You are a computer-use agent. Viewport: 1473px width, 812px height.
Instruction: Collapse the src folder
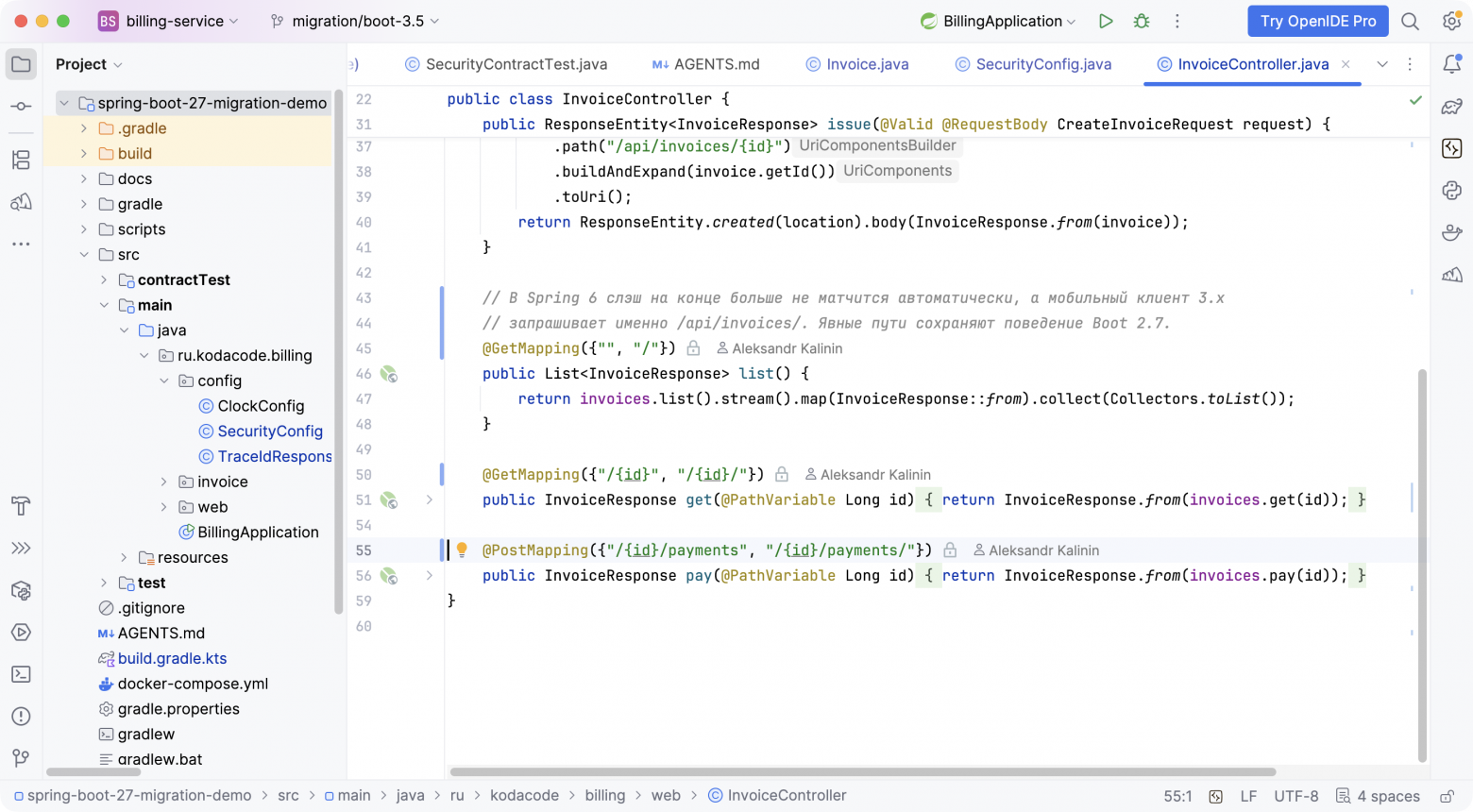(84, 255)
